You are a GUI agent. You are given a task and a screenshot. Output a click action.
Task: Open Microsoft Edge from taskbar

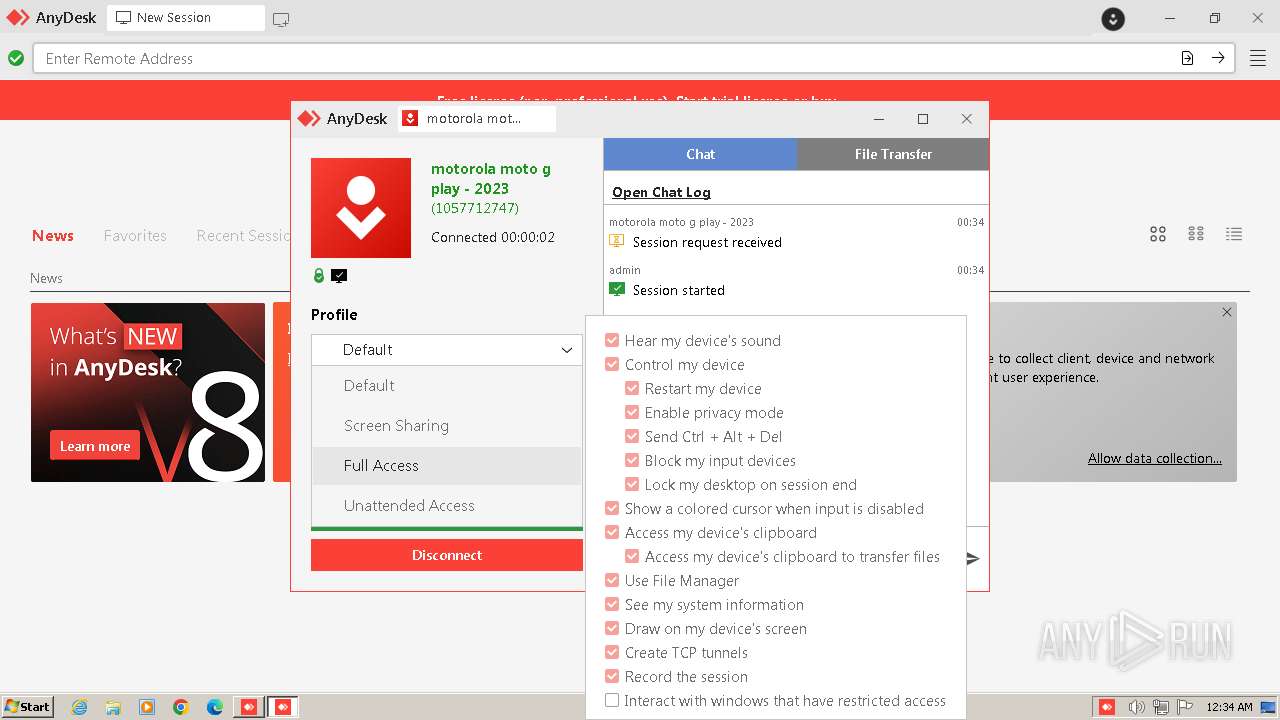(215, 707)
